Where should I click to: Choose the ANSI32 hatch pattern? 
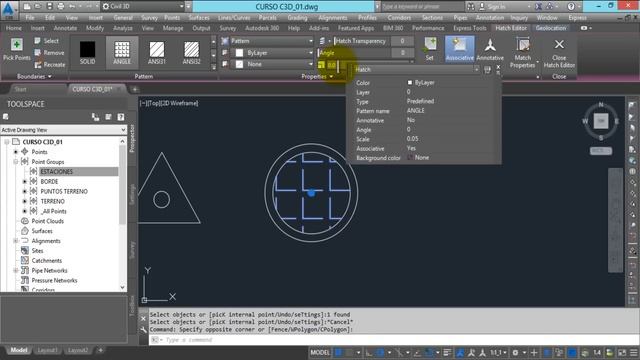click(x=191, y=52)
